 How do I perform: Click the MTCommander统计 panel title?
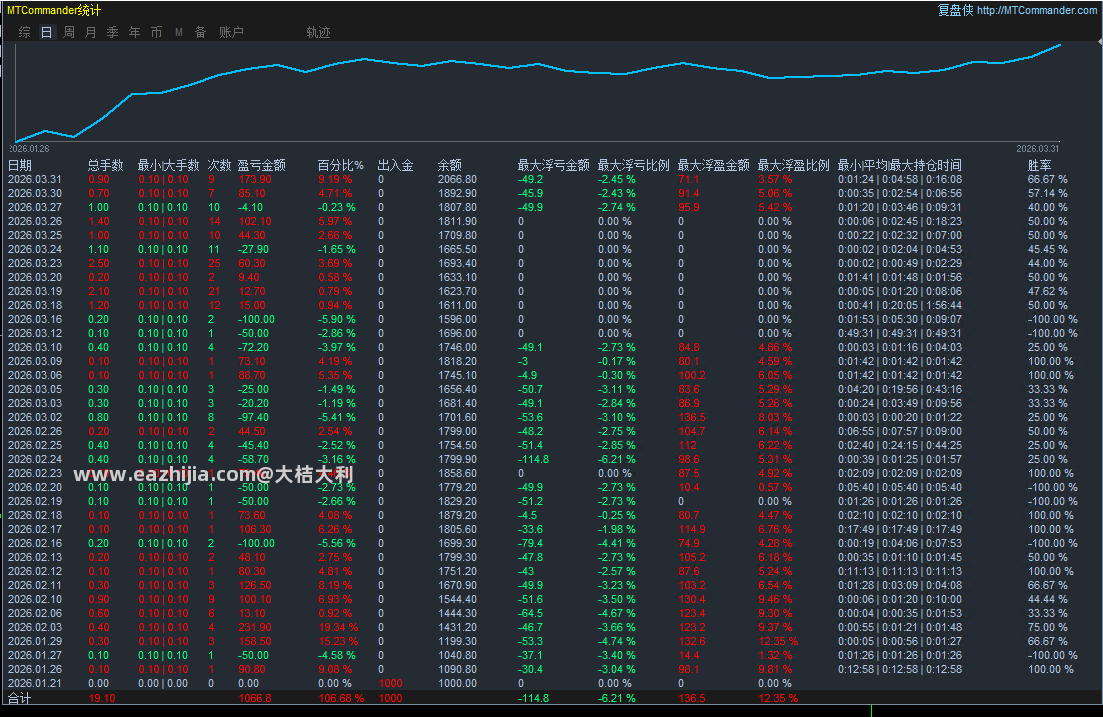tap(53, 11)
